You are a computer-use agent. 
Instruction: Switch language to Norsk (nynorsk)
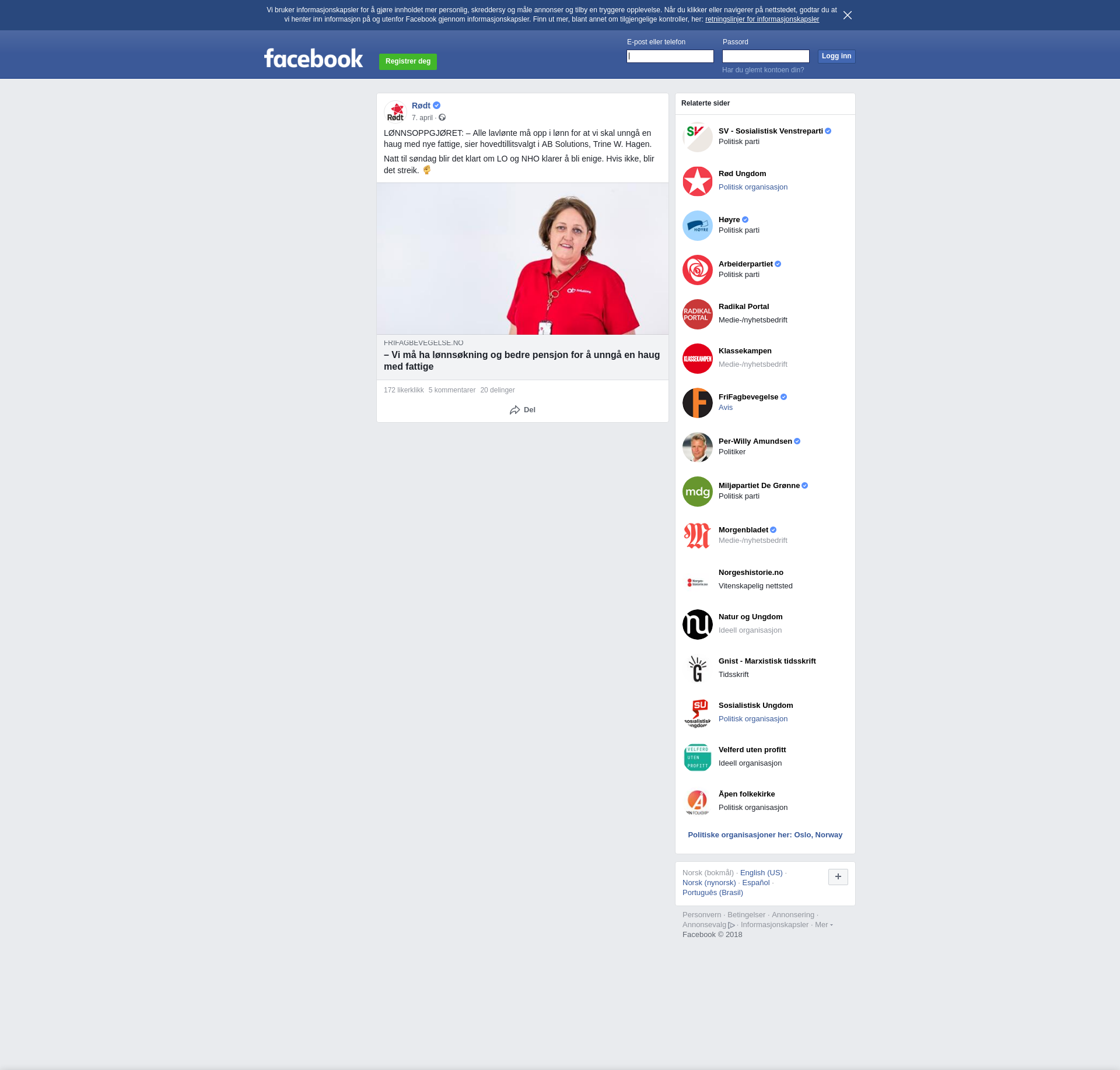click(x=709, y=883)
